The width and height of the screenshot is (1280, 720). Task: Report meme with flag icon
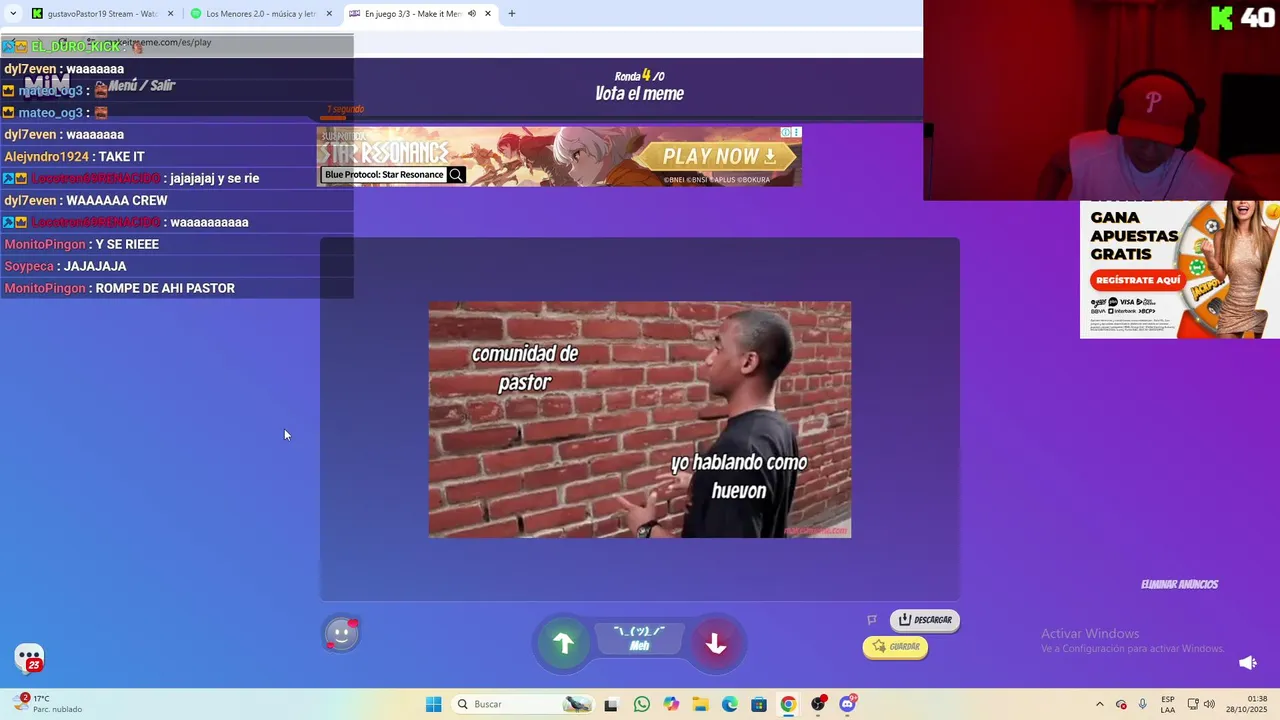pyautogui.click(x=872, y=620)
